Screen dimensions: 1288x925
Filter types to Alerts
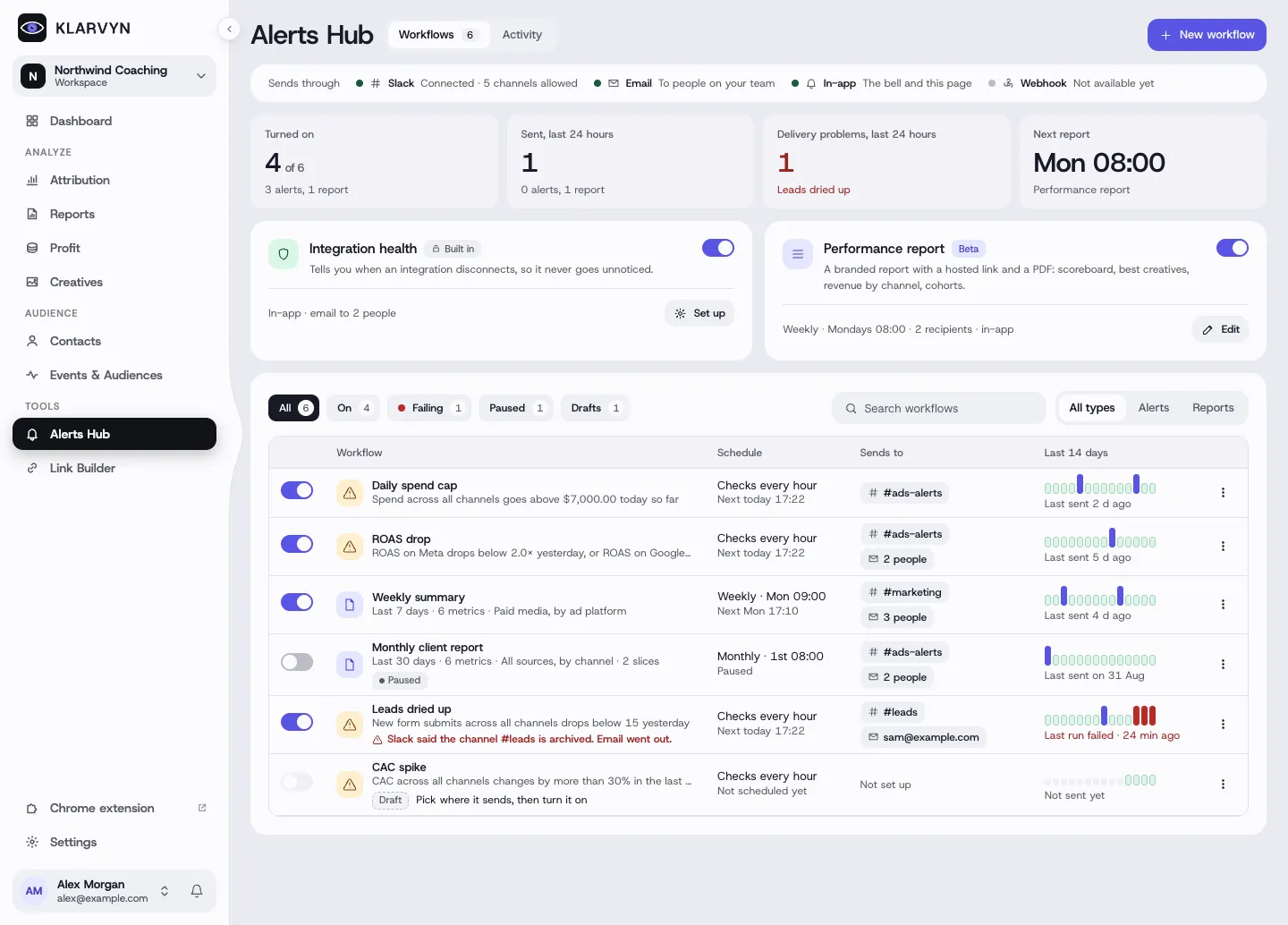tap(1154, 408)
